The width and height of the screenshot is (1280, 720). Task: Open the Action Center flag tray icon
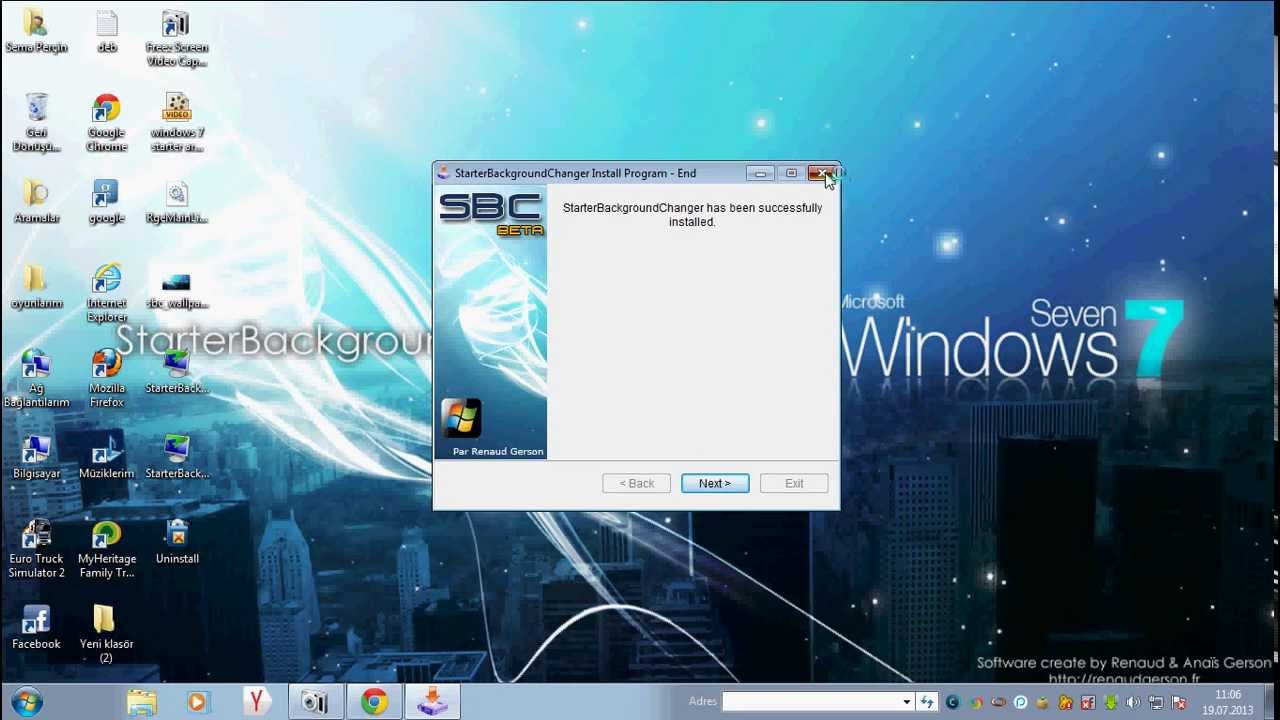pos(1179,703)
